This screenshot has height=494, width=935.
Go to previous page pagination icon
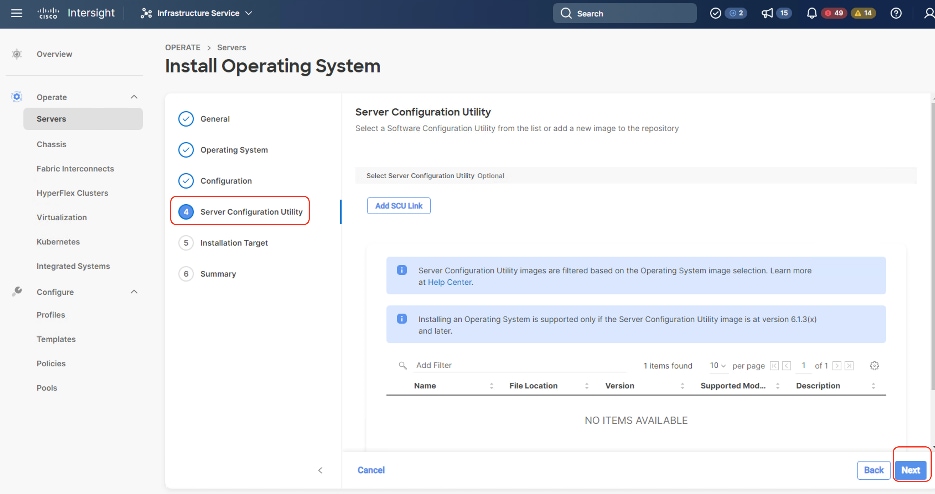pyautogui.click(x=787, y=366)
